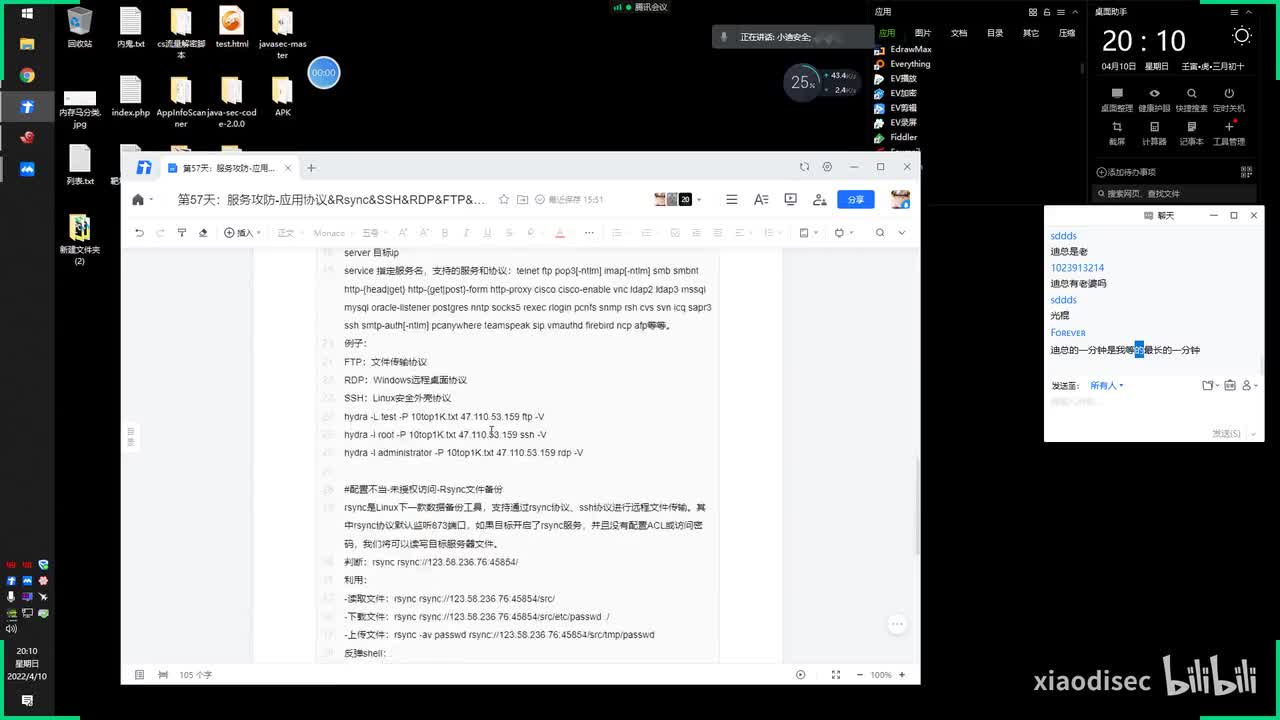Open the 插入 insert dropdown
1280x720 pixels.
click(242, 233)
